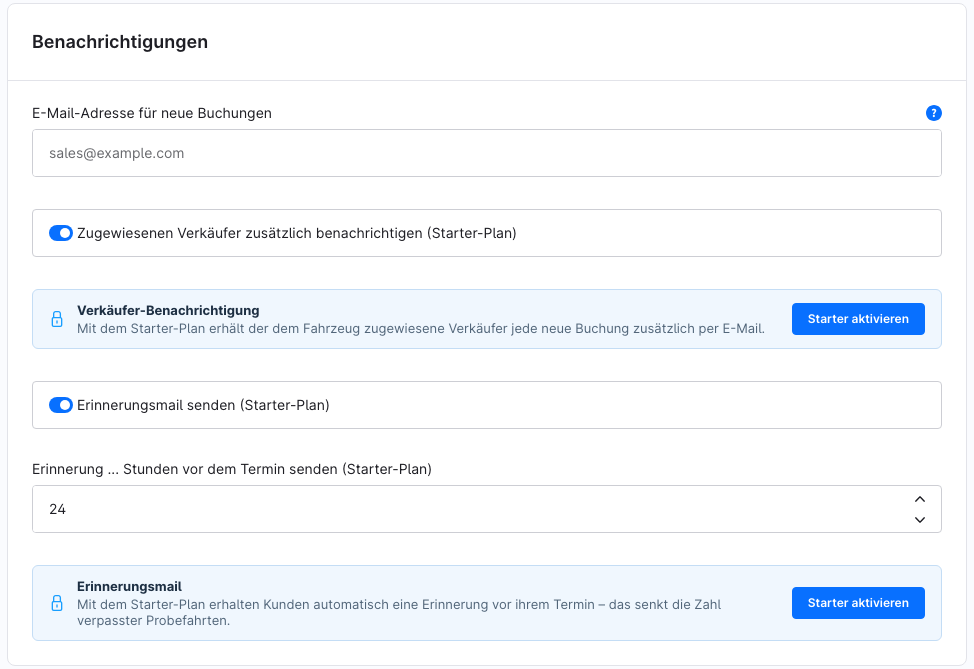This screenshot has width=974, height=669.
Task: Click label Zugewiesenen Verkäufer zusätzlich benachrichtigen (Starter-Plan)
Action: tap(297, 233)
